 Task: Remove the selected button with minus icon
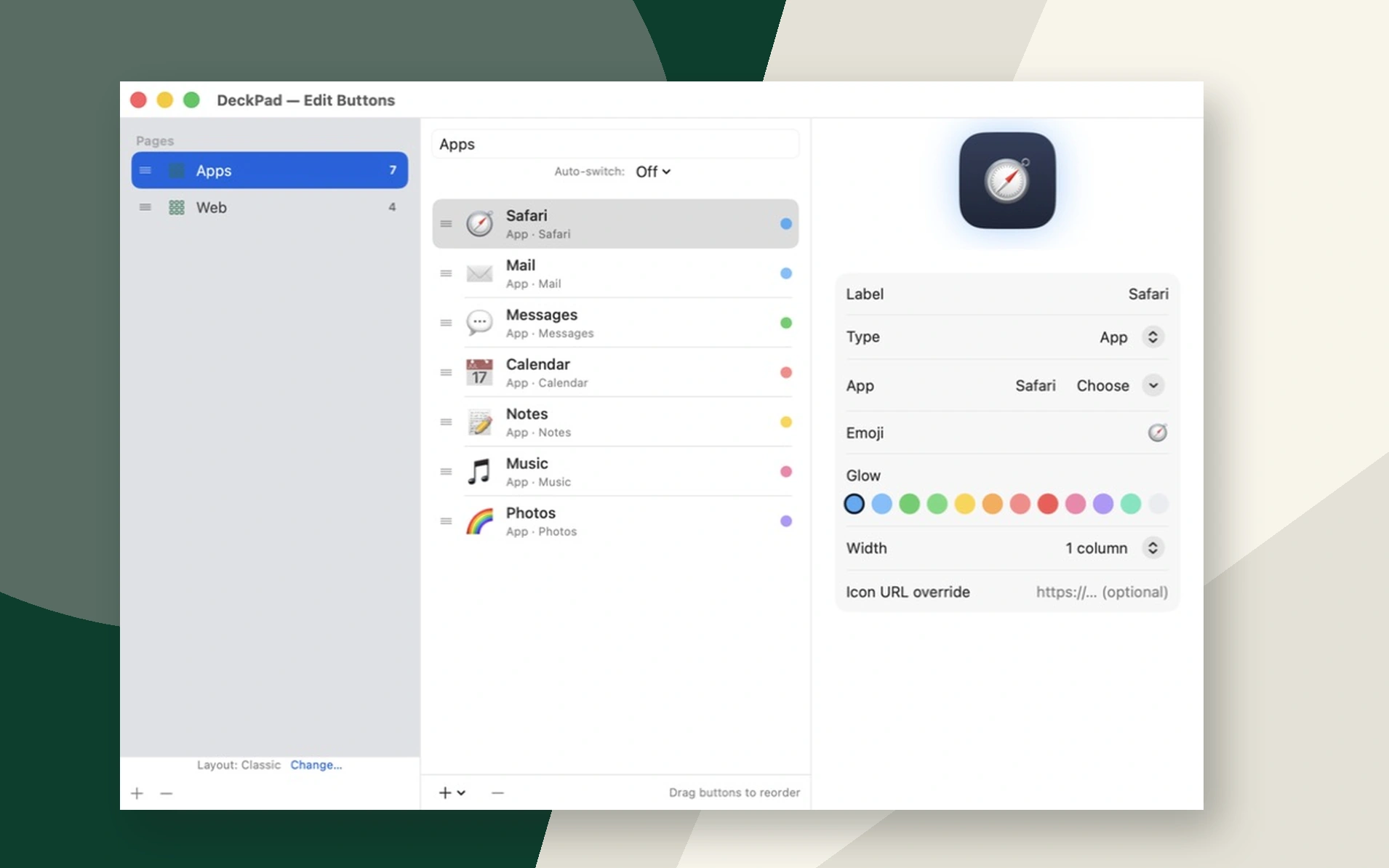(497, 792)
